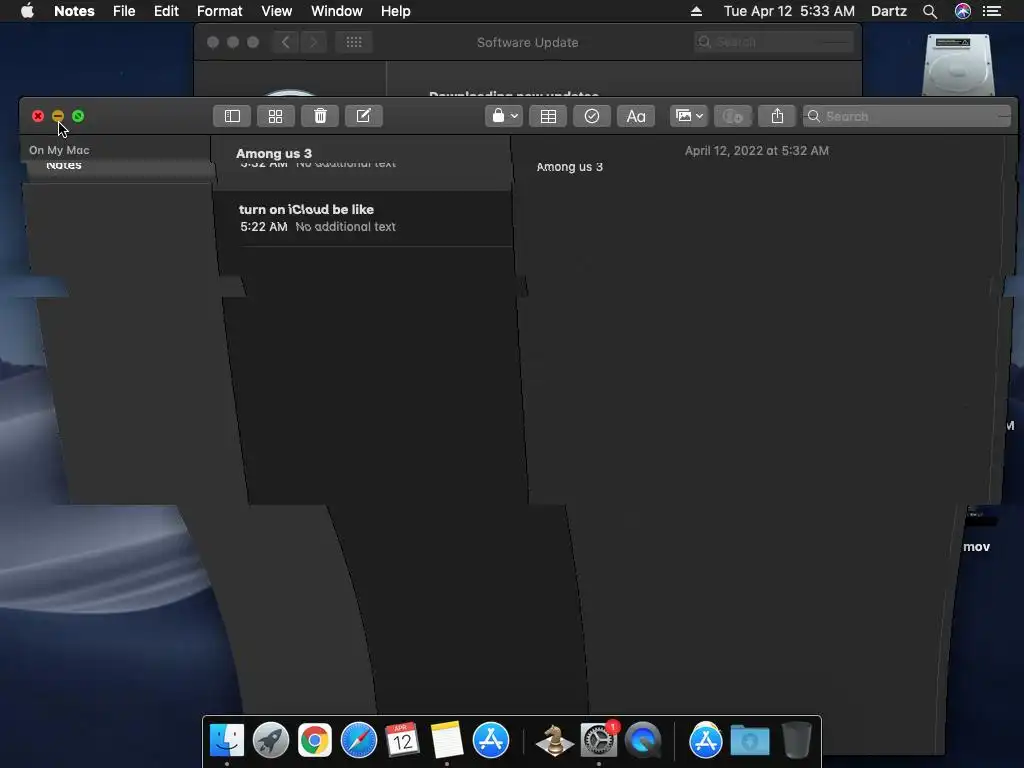Screen dimensions: 1024x768
Task: Insert a table into the note
Action: (548, 116)
